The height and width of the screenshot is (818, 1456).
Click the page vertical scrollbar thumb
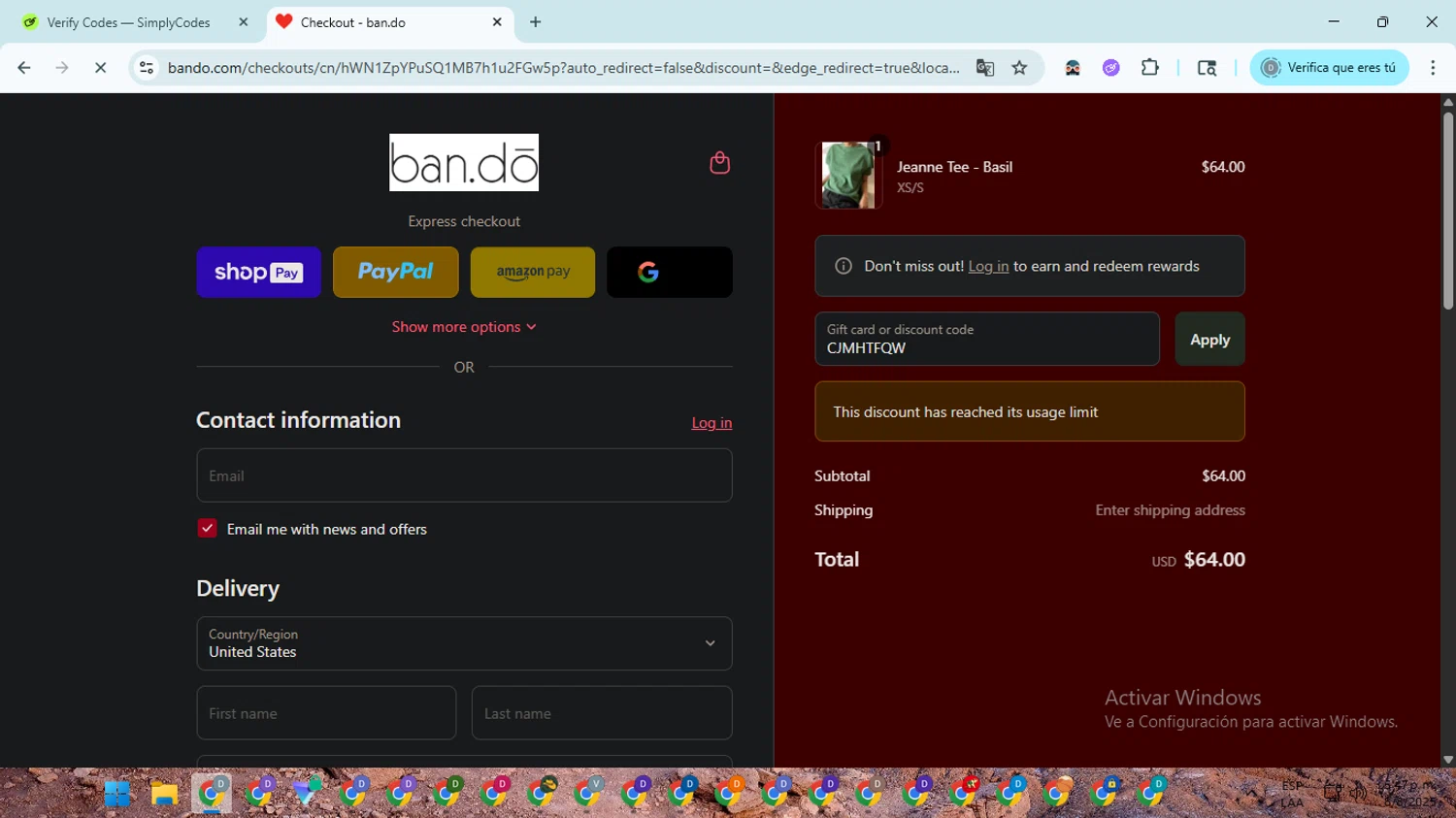click(x=1448, y=211)
